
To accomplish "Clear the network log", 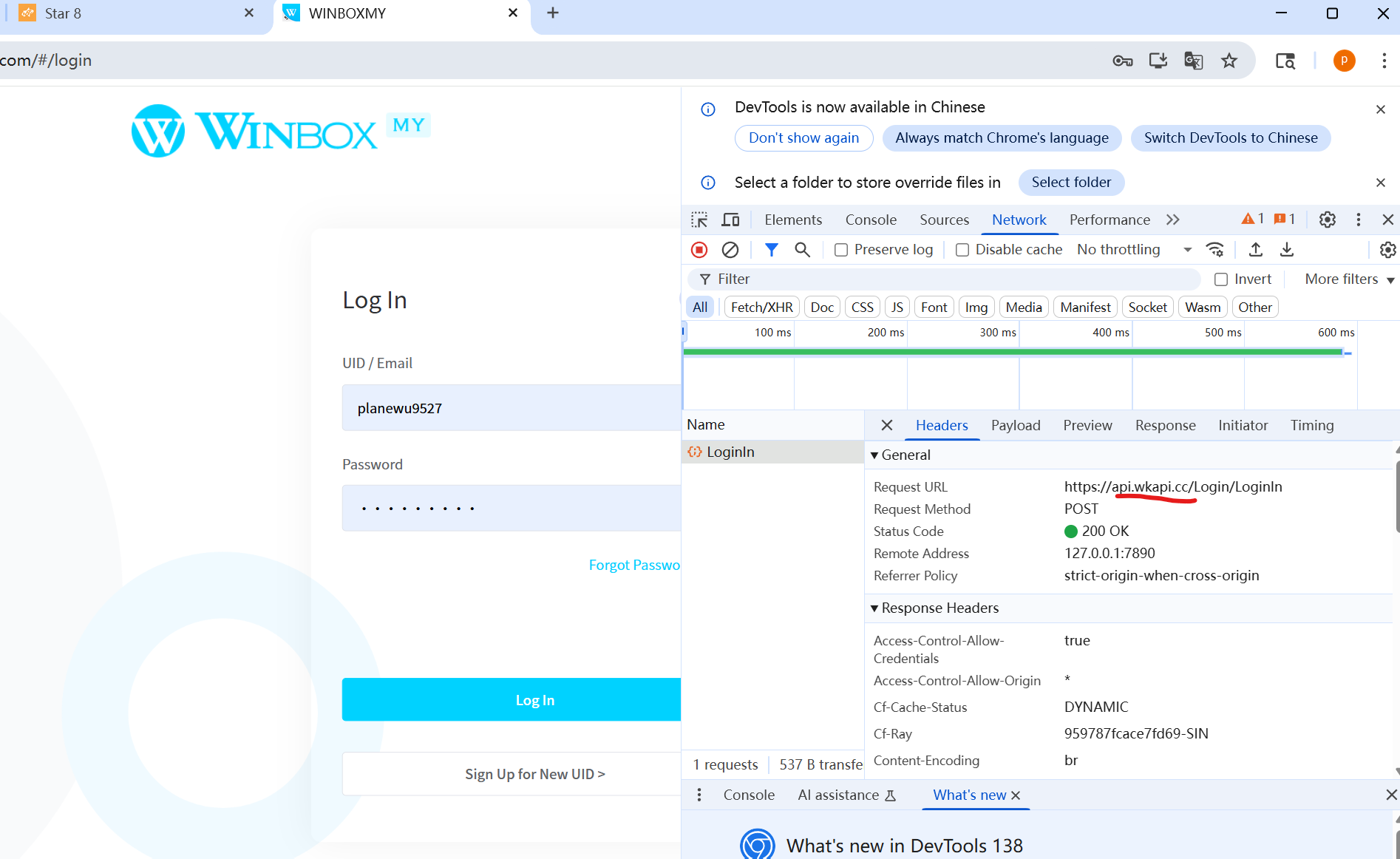I will pos(730,250).
